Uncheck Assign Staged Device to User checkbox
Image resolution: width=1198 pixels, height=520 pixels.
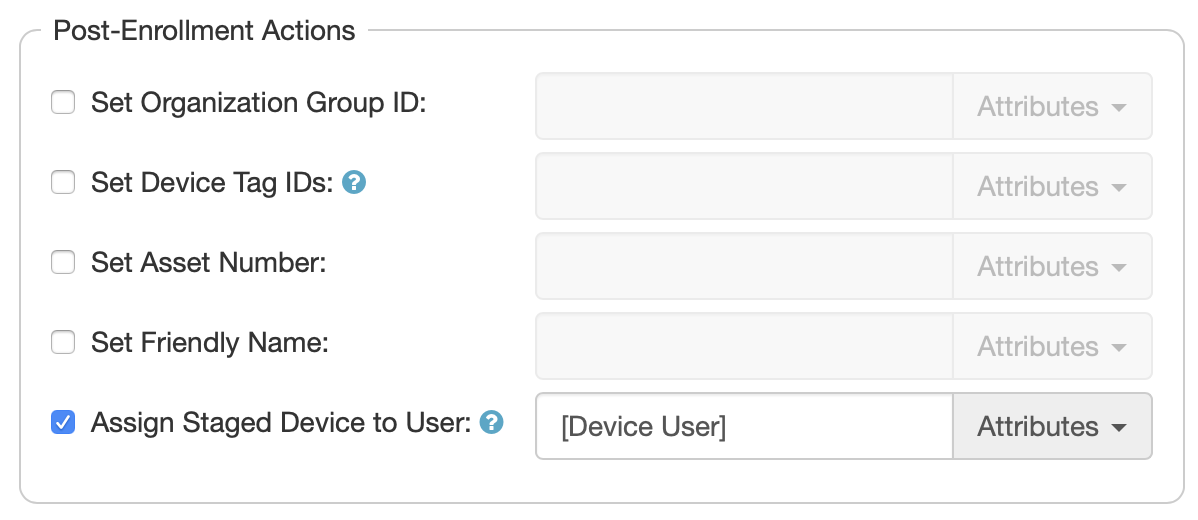click(63, 423)
